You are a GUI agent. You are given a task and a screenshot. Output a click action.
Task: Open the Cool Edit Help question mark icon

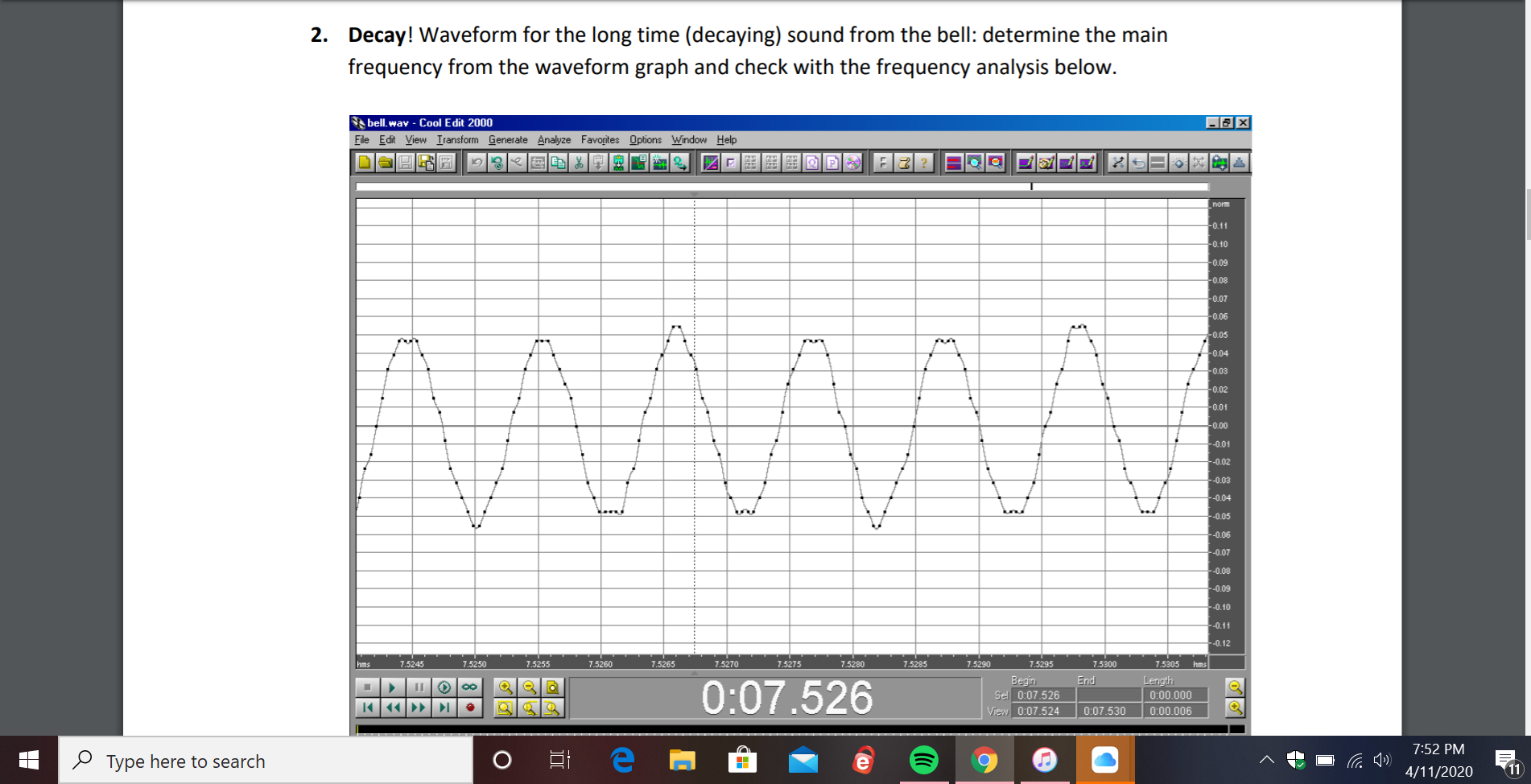coord(922,162)
